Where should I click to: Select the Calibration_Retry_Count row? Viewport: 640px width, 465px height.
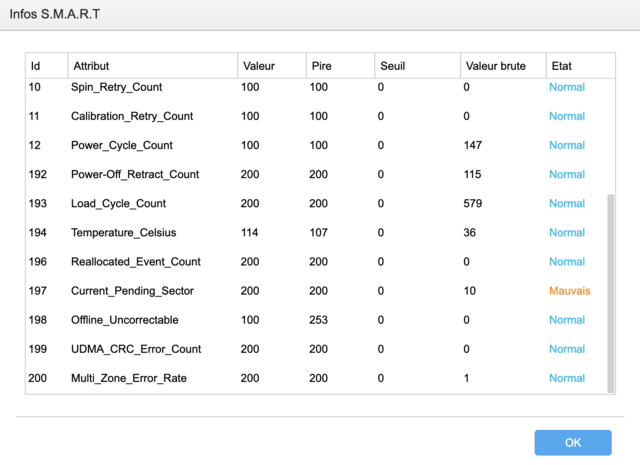coord(316,116)
